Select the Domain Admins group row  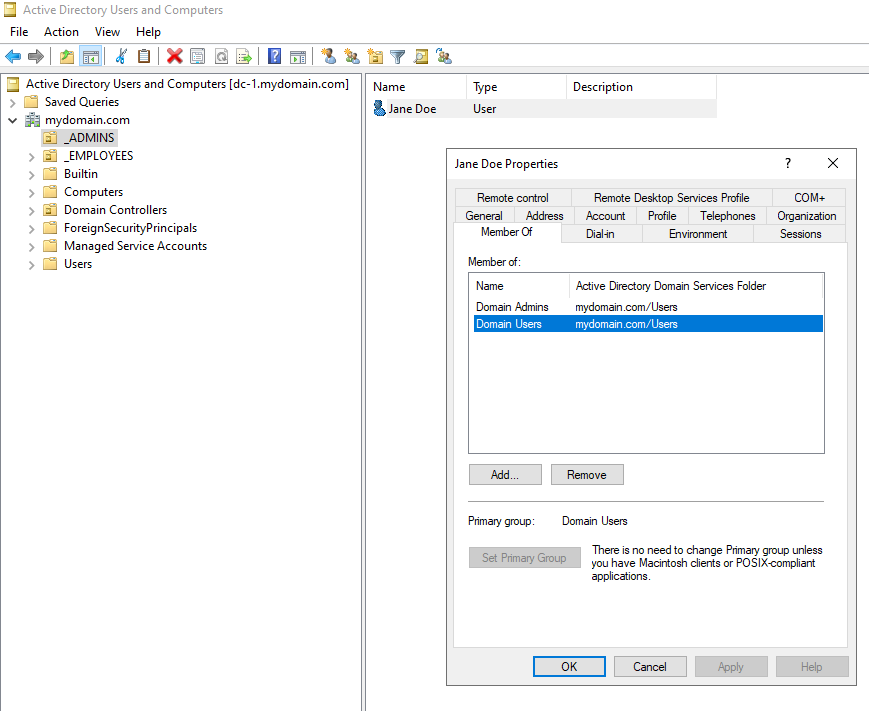click(x=648, y=307)
